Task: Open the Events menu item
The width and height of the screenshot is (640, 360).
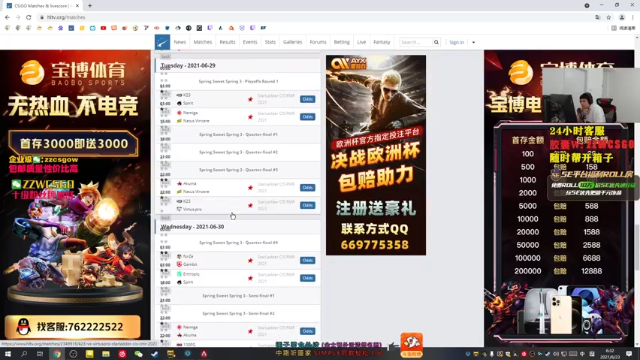Action: pyautogui.click(x=250, y=42)
